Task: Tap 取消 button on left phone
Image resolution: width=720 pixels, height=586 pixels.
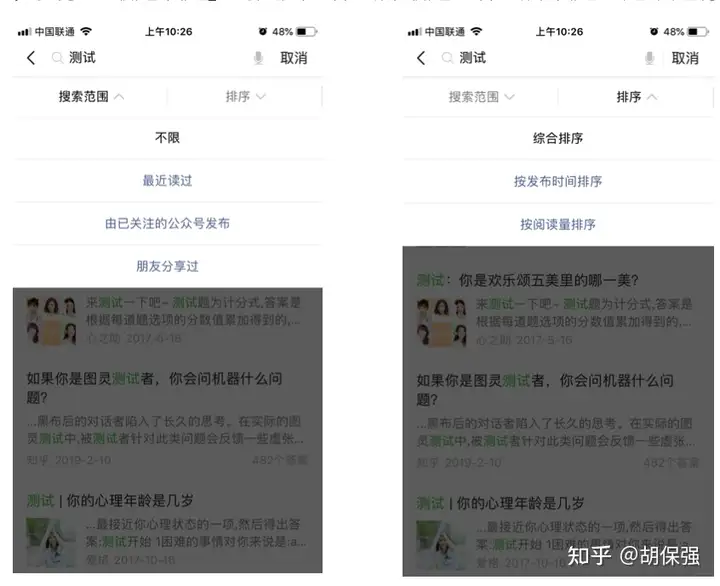Action: (294, 58)
